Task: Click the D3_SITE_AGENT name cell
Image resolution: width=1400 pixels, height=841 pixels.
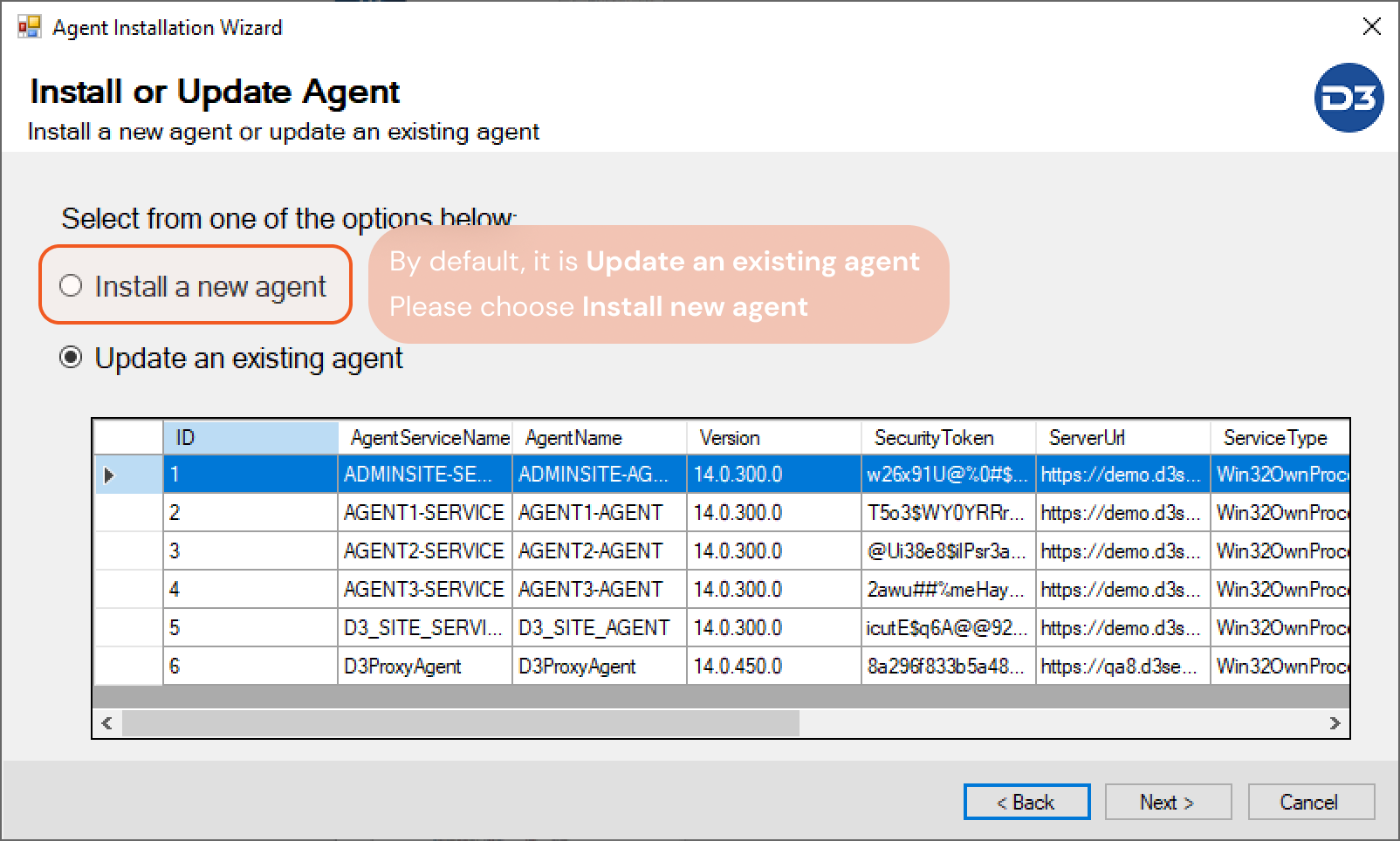Action: pyautogui.click(x=599, y=628)
